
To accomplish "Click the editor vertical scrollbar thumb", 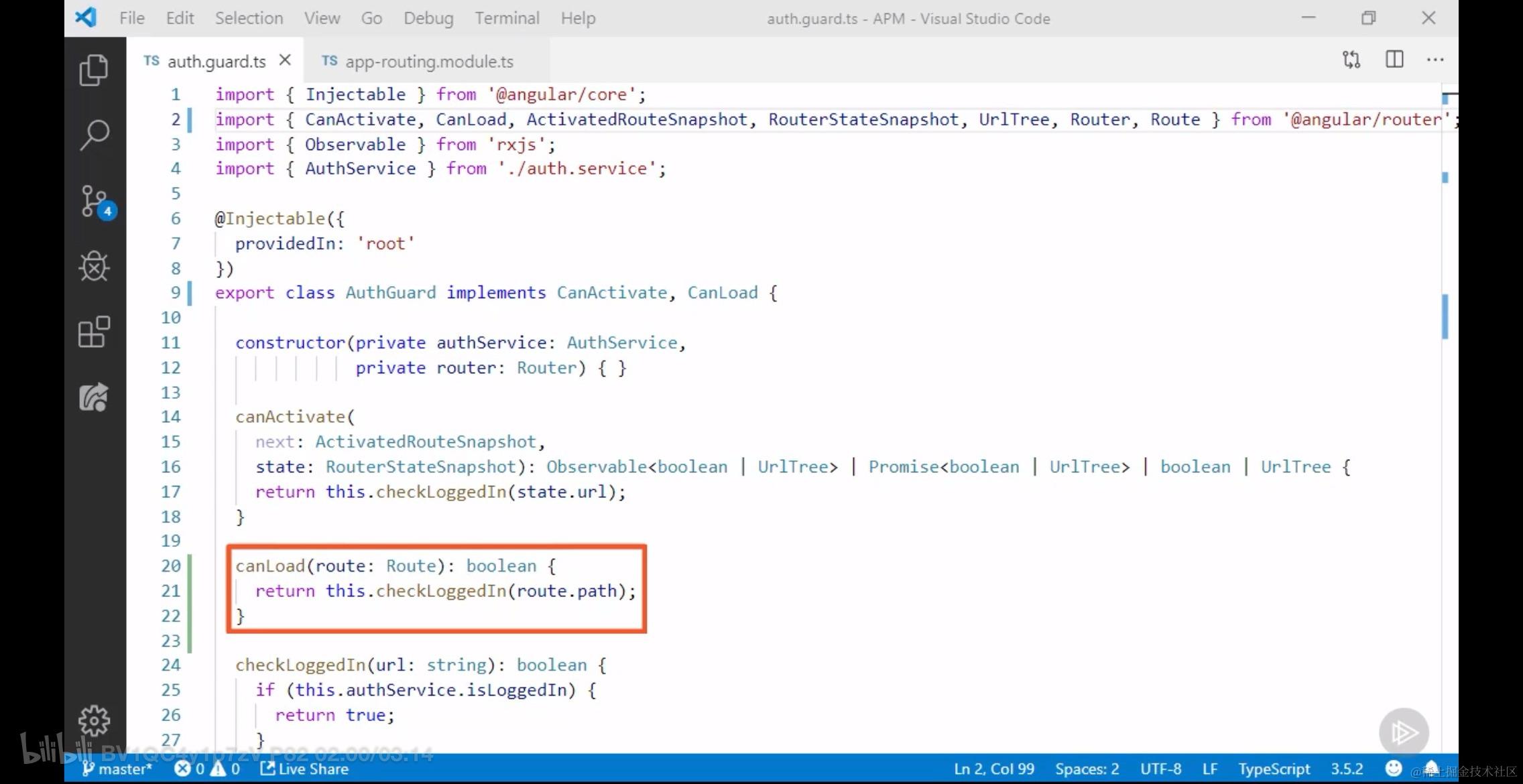I will [x=1446, y=317].
